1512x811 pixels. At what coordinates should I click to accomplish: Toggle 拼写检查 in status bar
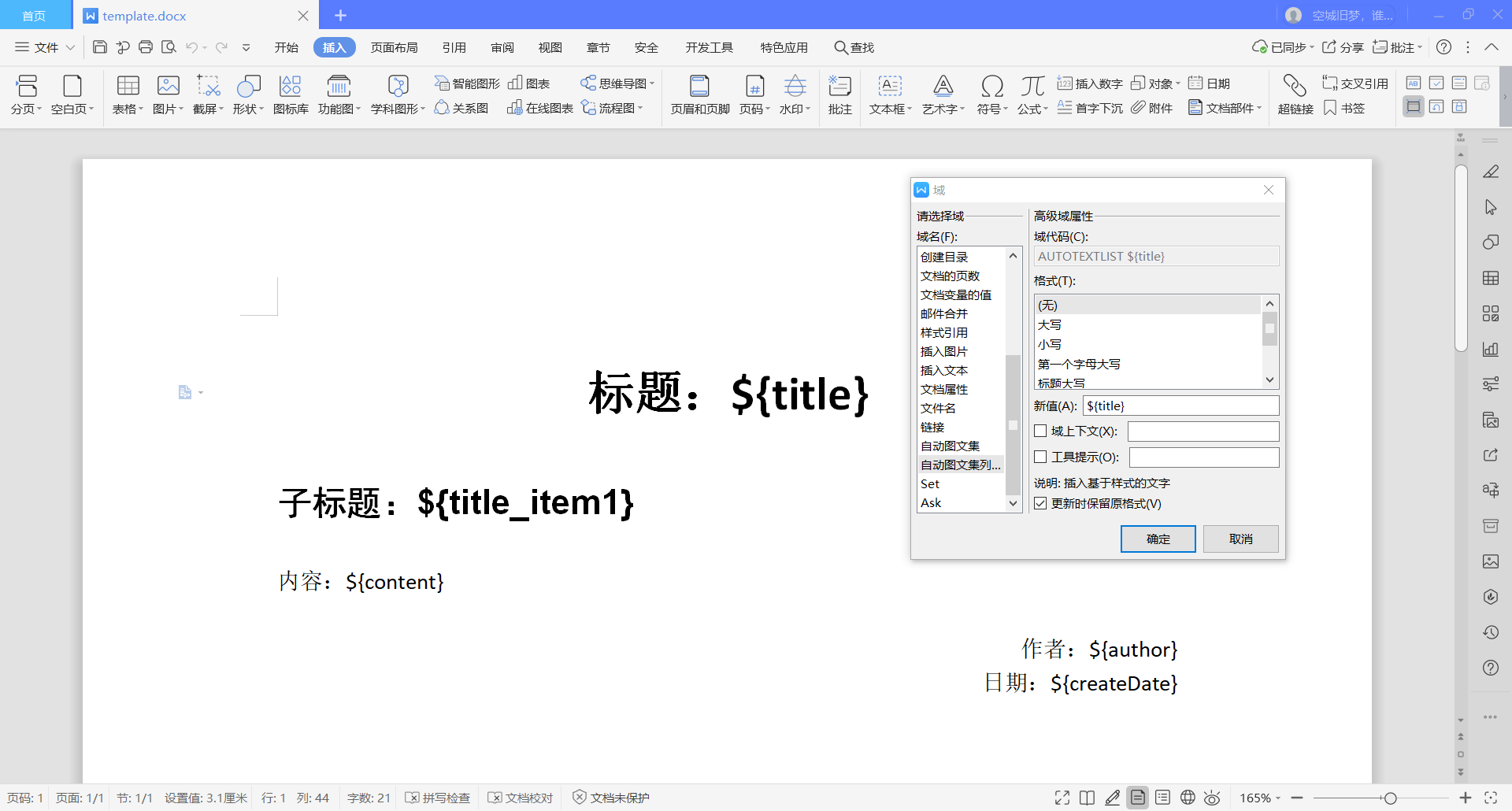[x=438, y=798]
